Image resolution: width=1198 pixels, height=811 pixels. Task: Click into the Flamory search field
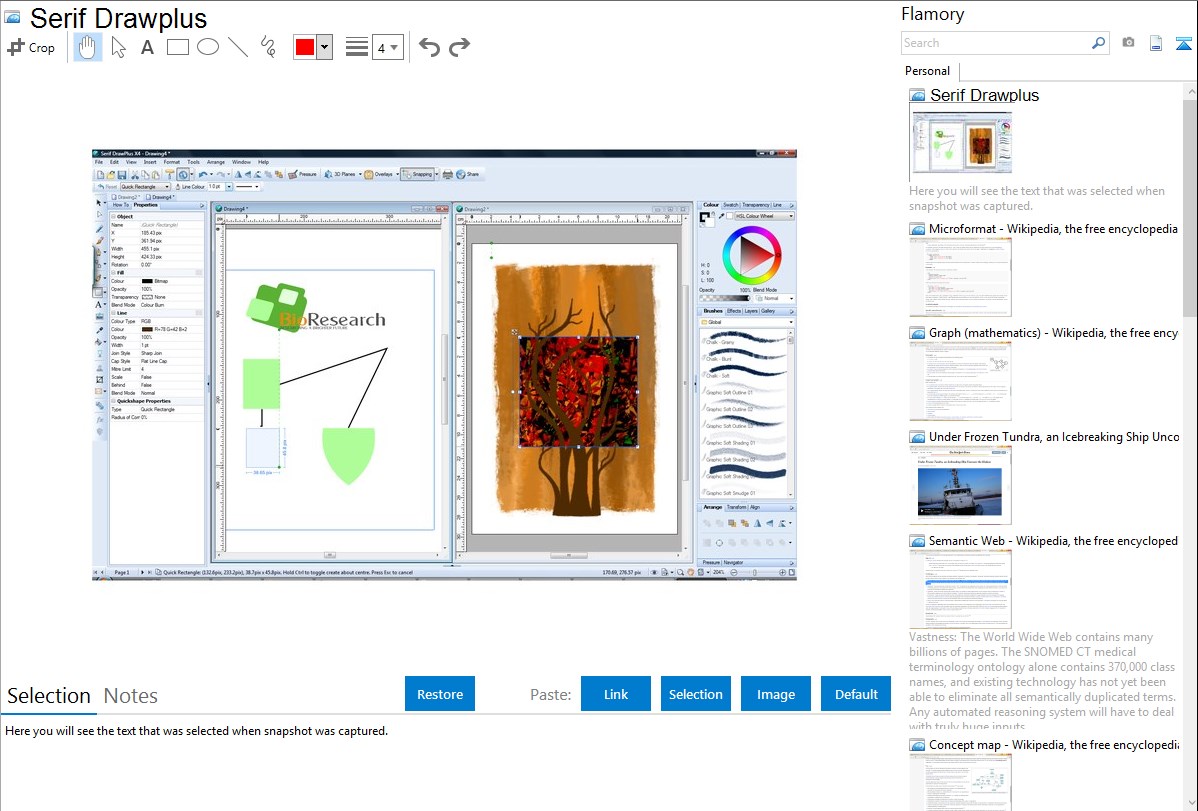coord(996,43)
